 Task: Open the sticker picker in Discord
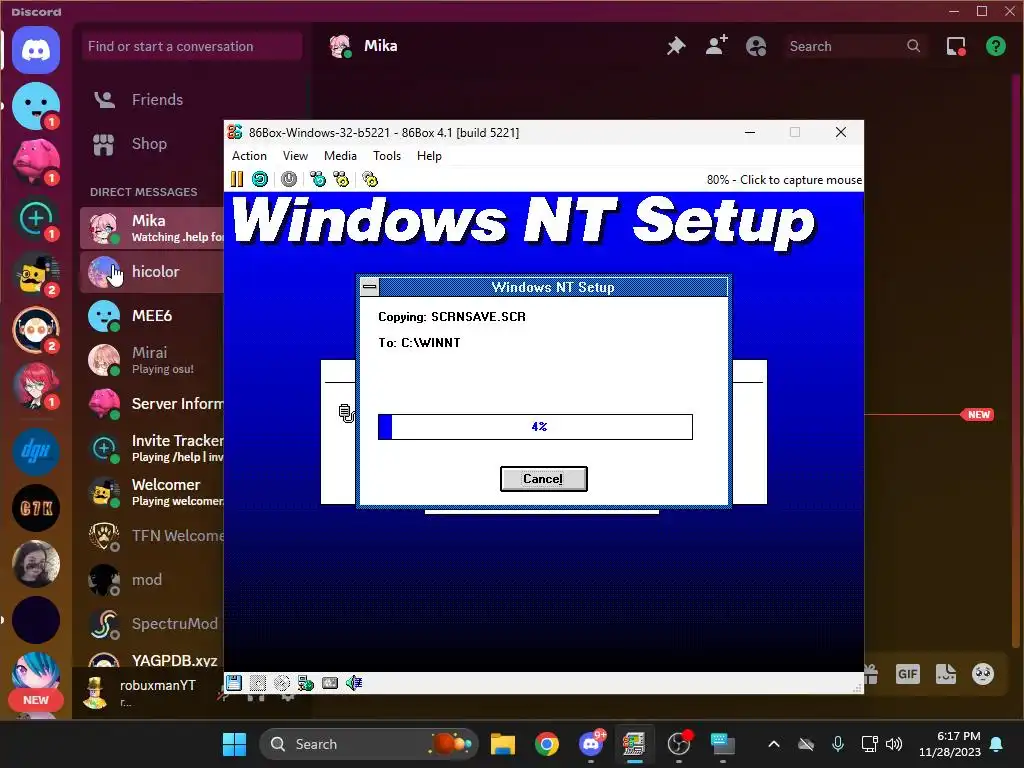pos(946,673)
